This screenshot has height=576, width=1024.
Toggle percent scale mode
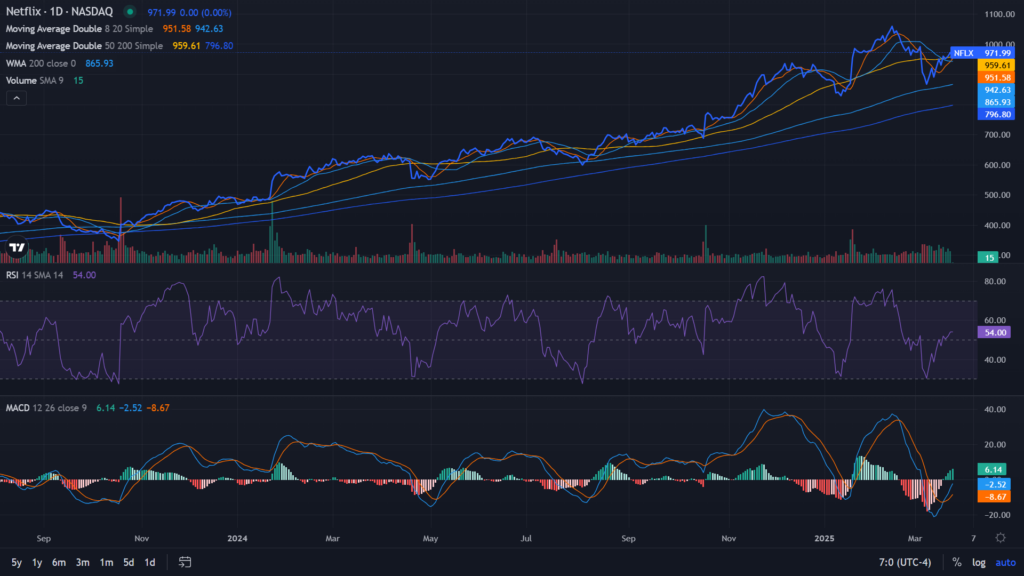pos(957,562)
